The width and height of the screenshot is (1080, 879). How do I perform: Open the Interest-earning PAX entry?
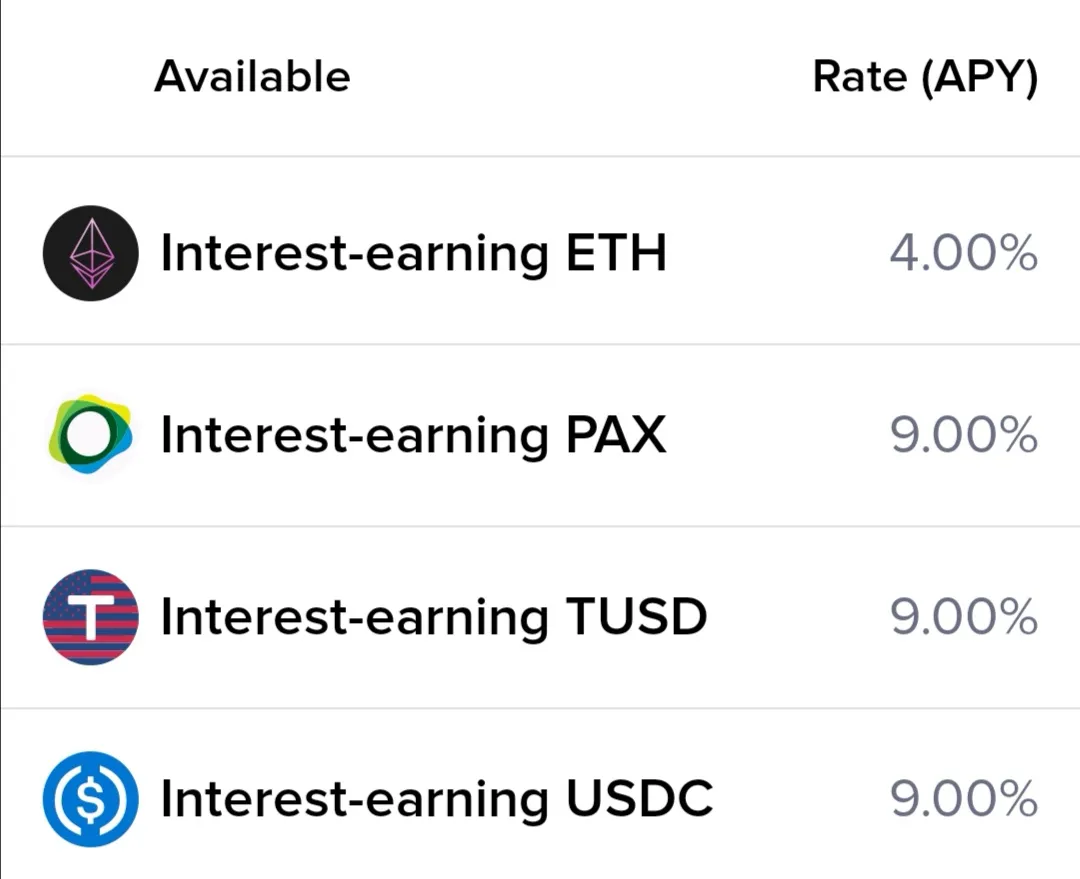coord(540,435)
